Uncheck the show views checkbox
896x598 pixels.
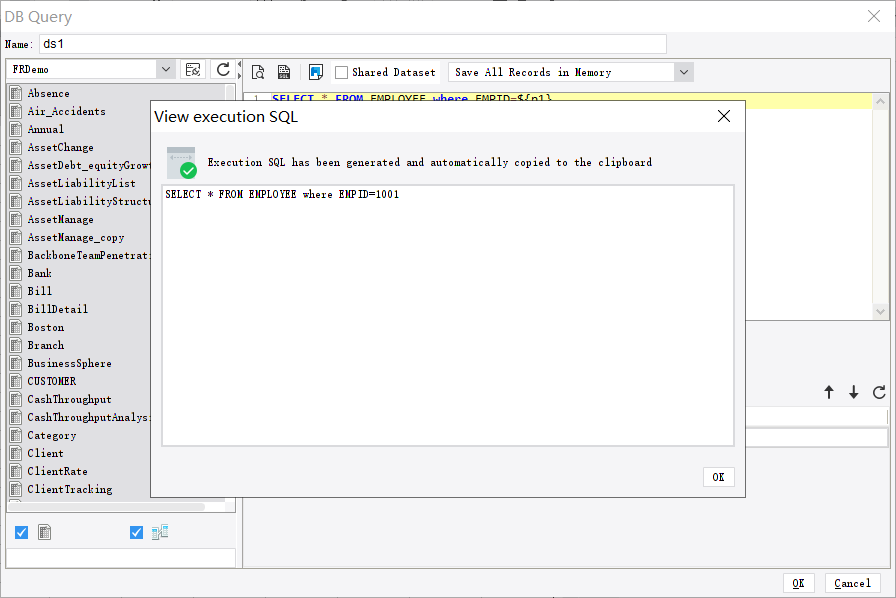(x=136, y=532)
